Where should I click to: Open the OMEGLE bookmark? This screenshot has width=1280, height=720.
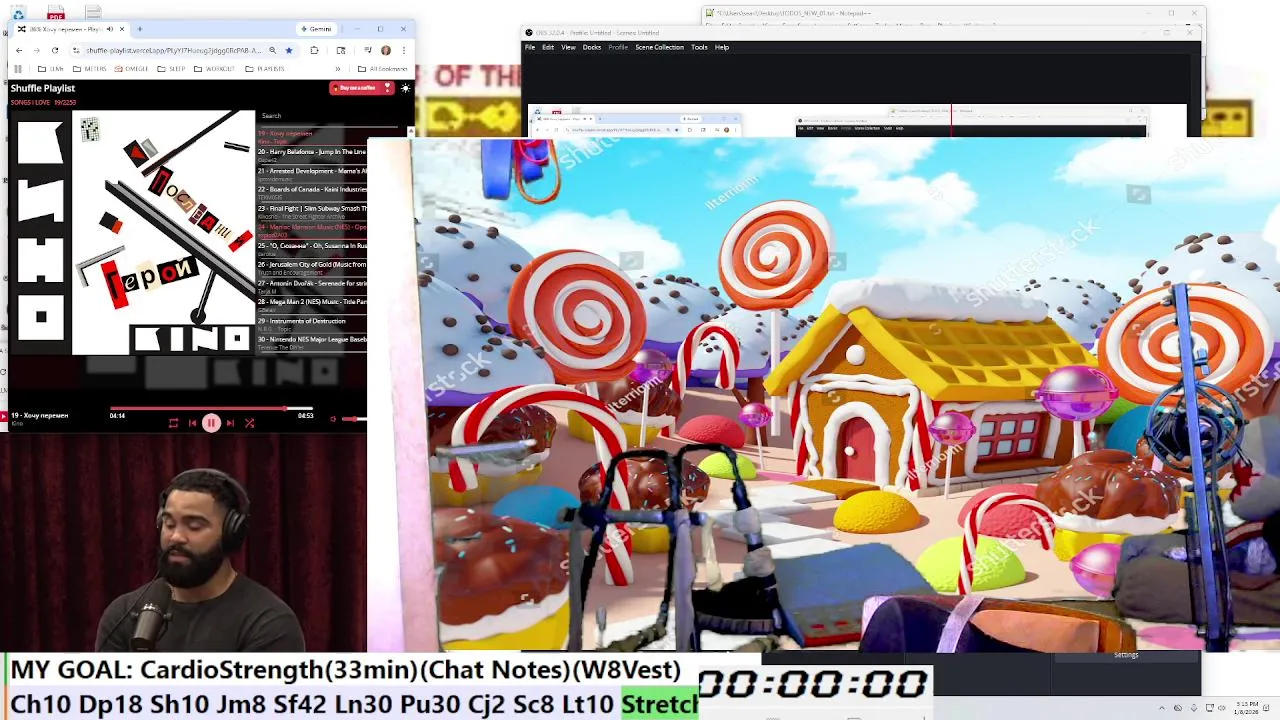tap(132, 69)
